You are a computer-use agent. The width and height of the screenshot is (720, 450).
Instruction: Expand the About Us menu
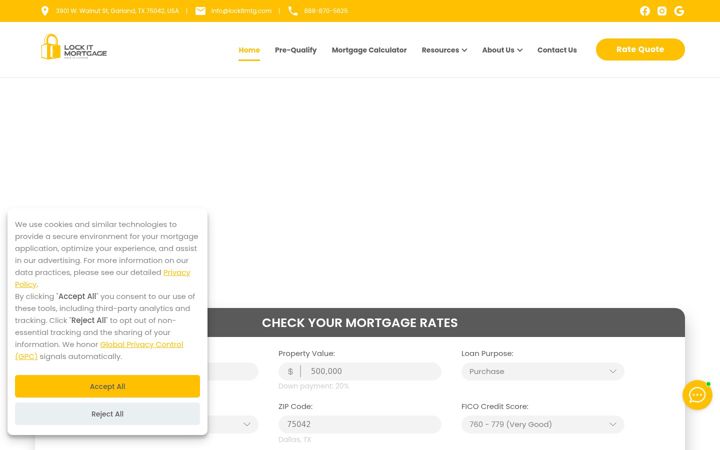(502, 50)
